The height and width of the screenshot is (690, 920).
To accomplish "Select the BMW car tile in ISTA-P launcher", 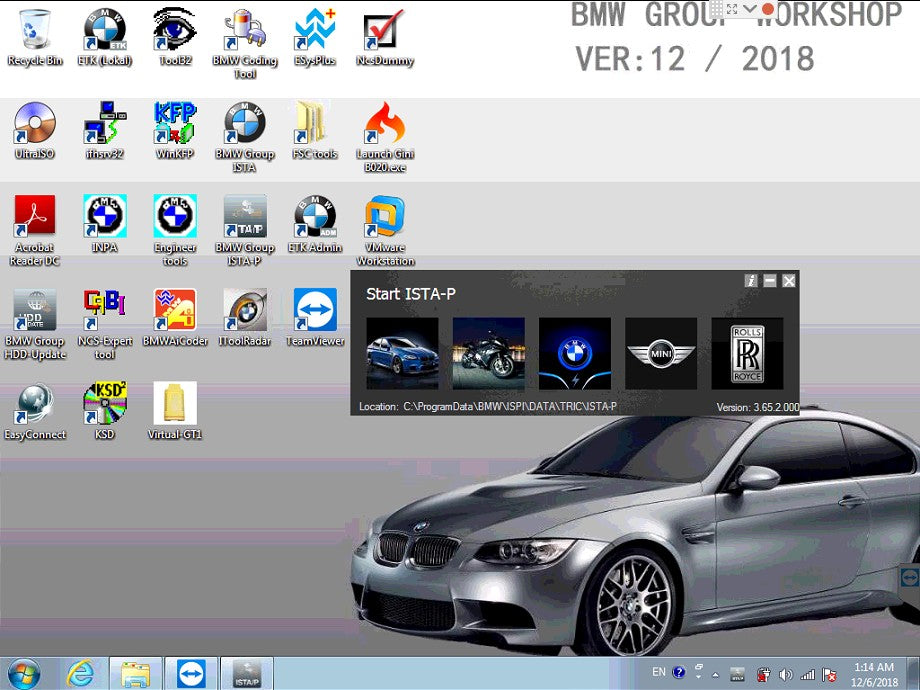I will click(402, 353).
